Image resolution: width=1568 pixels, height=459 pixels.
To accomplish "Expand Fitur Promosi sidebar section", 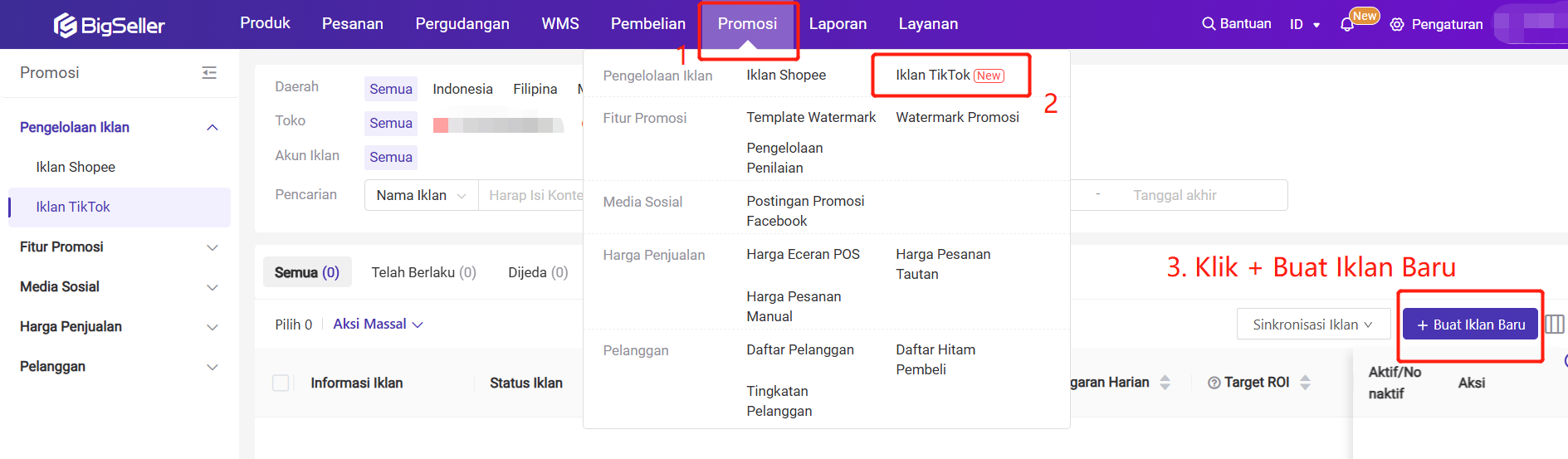I will [212, 247].
